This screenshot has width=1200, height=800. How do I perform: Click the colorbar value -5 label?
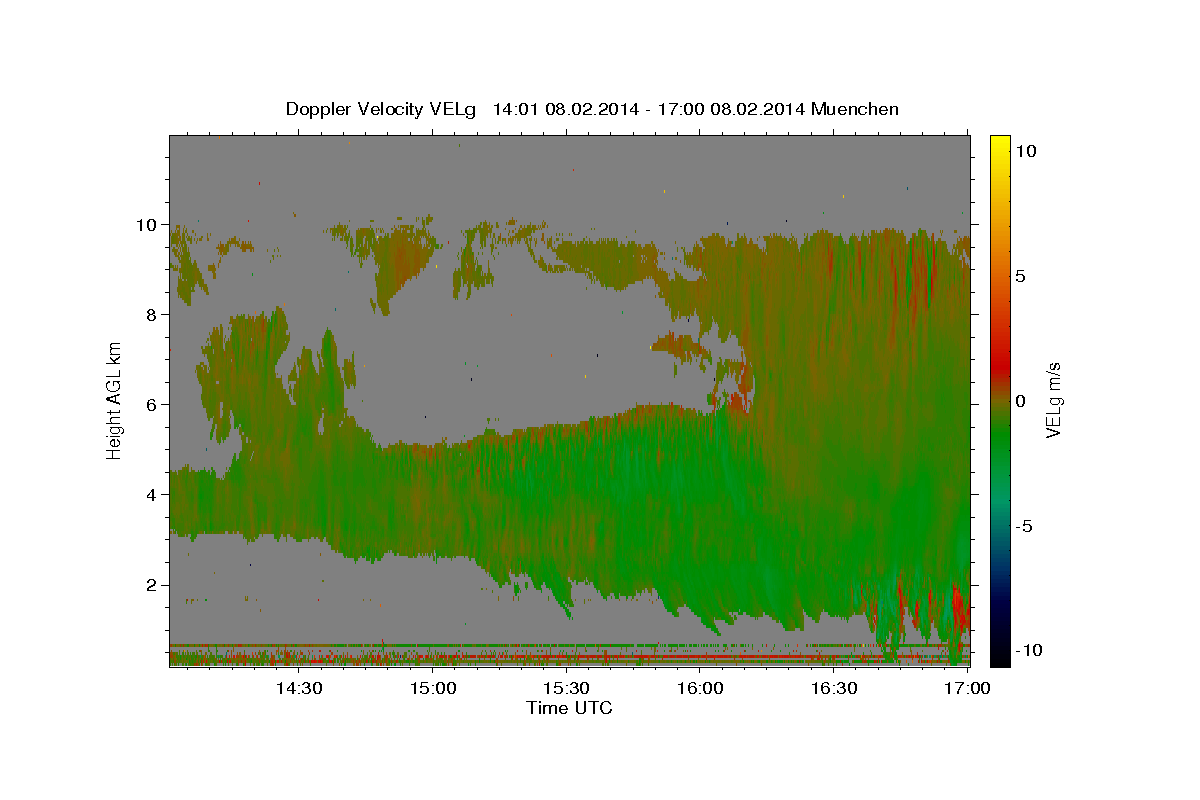1024,526
